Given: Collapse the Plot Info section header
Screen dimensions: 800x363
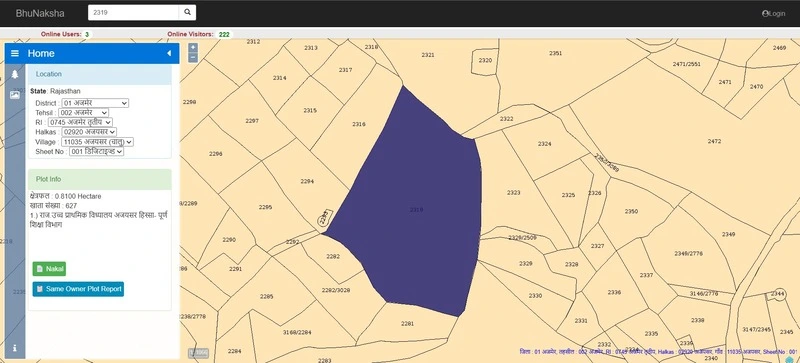Looking at the screenshot, I should click(99, 179).
